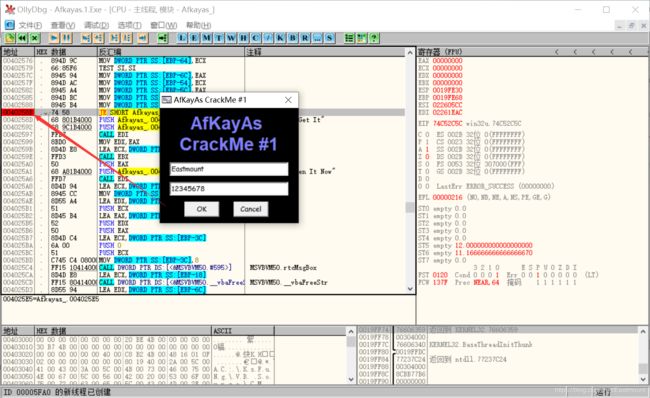Image resolution: width=650 pixels, height=398 pixels.
Task: Click the name field containing Eastmount
Action: (229, 169)
